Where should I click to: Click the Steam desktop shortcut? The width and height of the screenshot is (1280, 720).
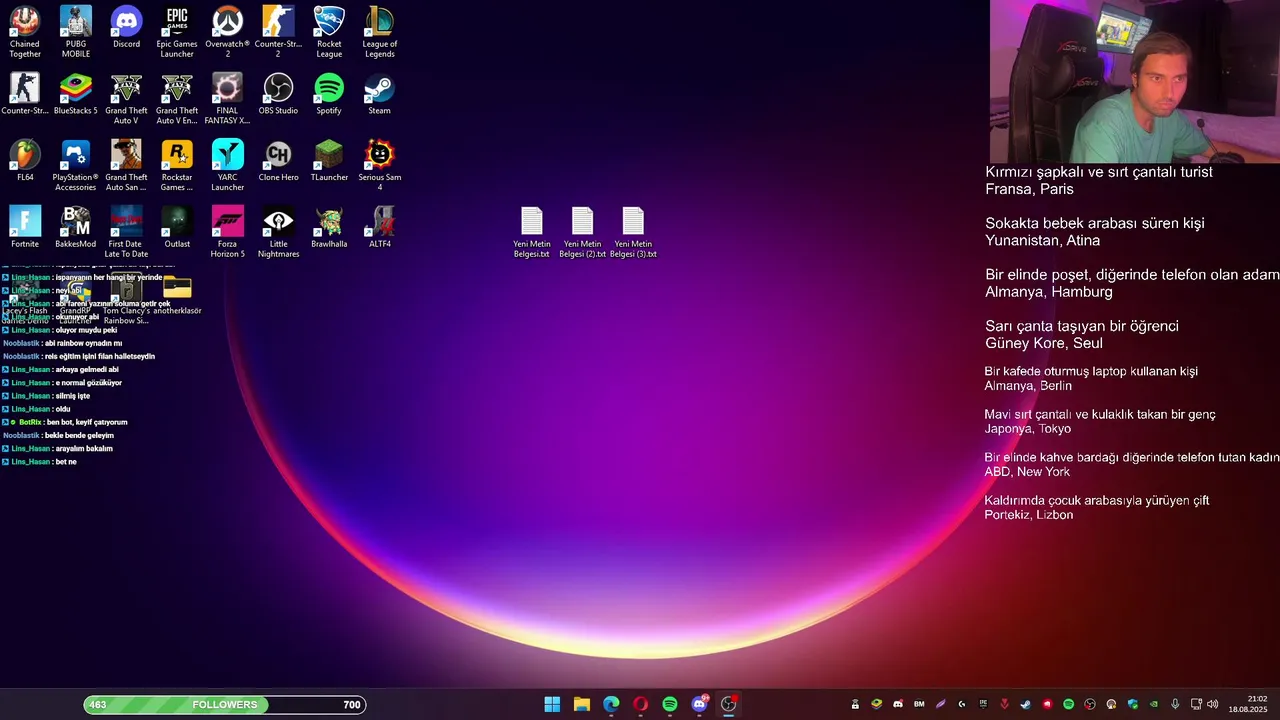tap(380, 94)
